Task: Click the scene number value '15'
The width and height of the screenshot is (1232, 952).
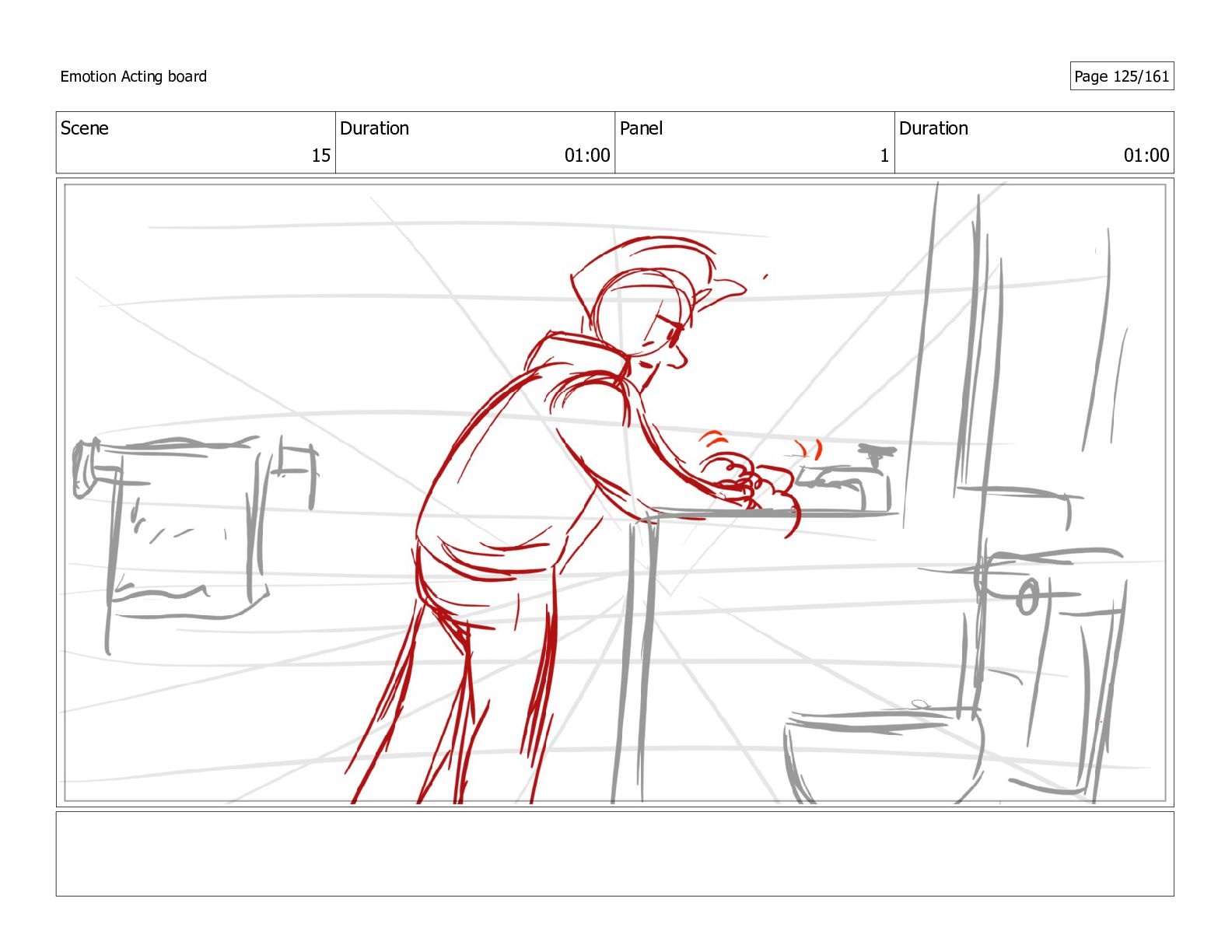Action: 320,156
